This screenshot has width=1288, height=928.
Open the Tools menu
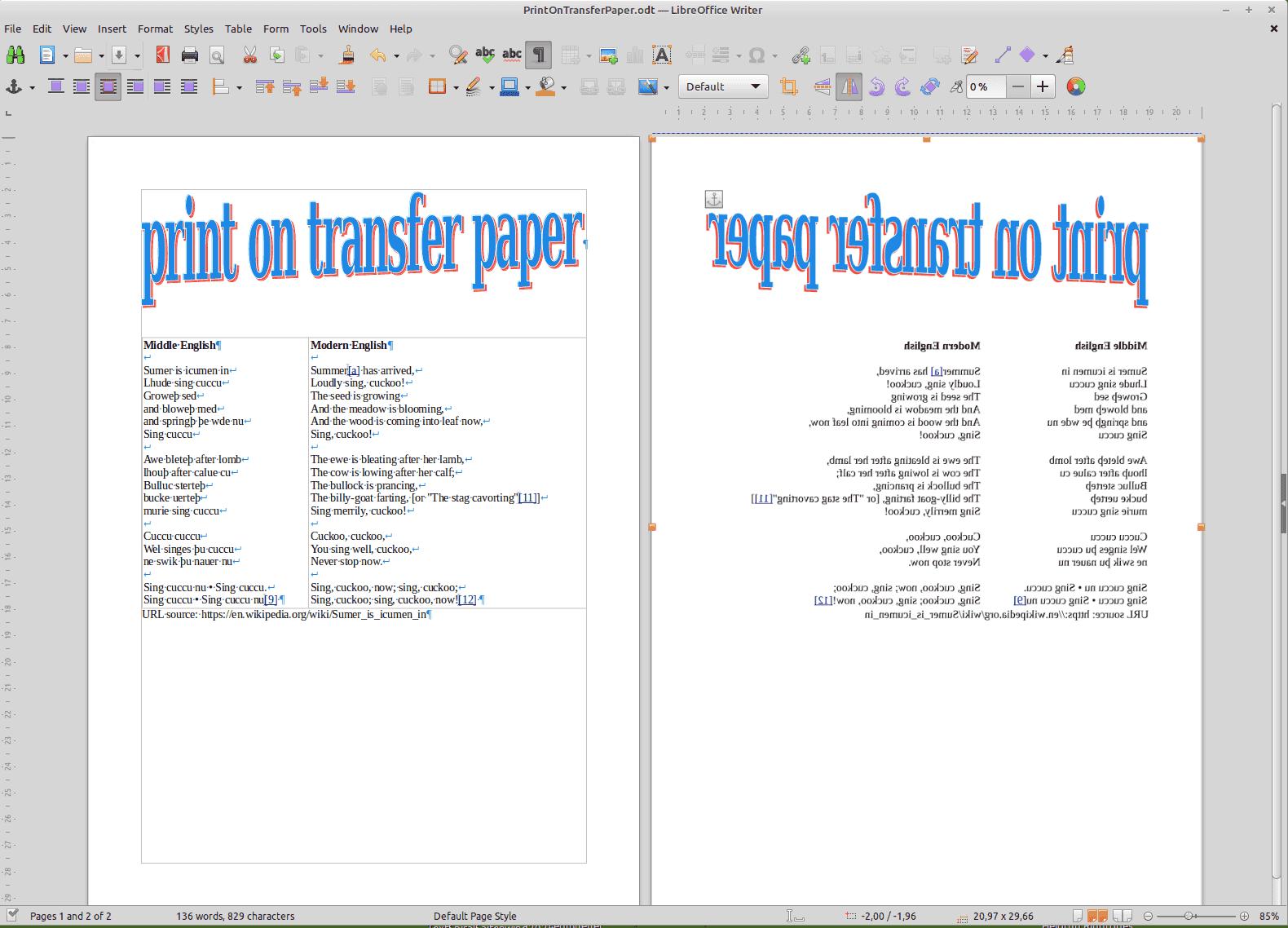[313, 29]
